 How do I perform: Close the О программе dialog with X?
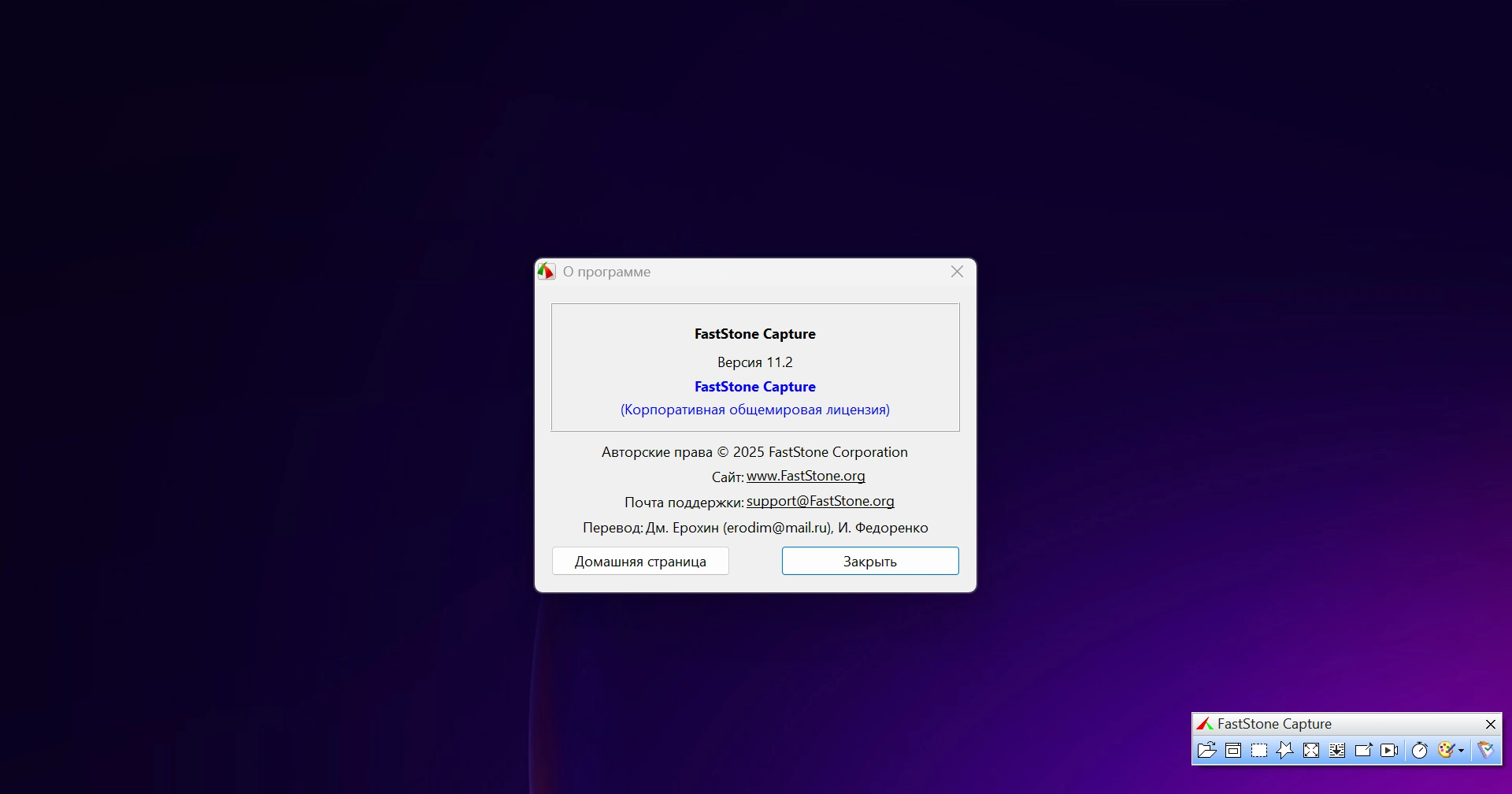[x=957, y=272]
